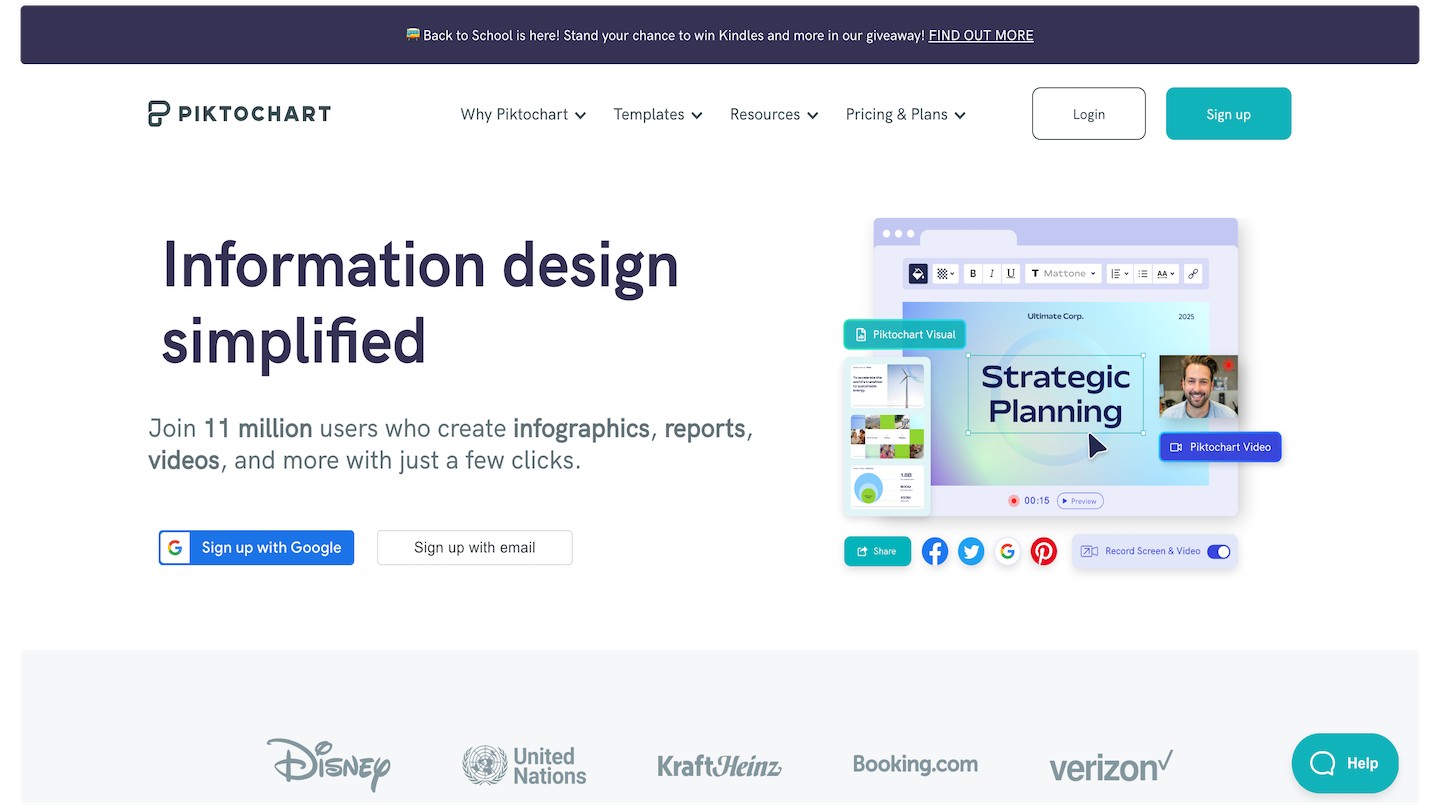Expand the Templates menu
This screenshot has width=1440, height=810.
pyautogui.click(x=658, y=114)
